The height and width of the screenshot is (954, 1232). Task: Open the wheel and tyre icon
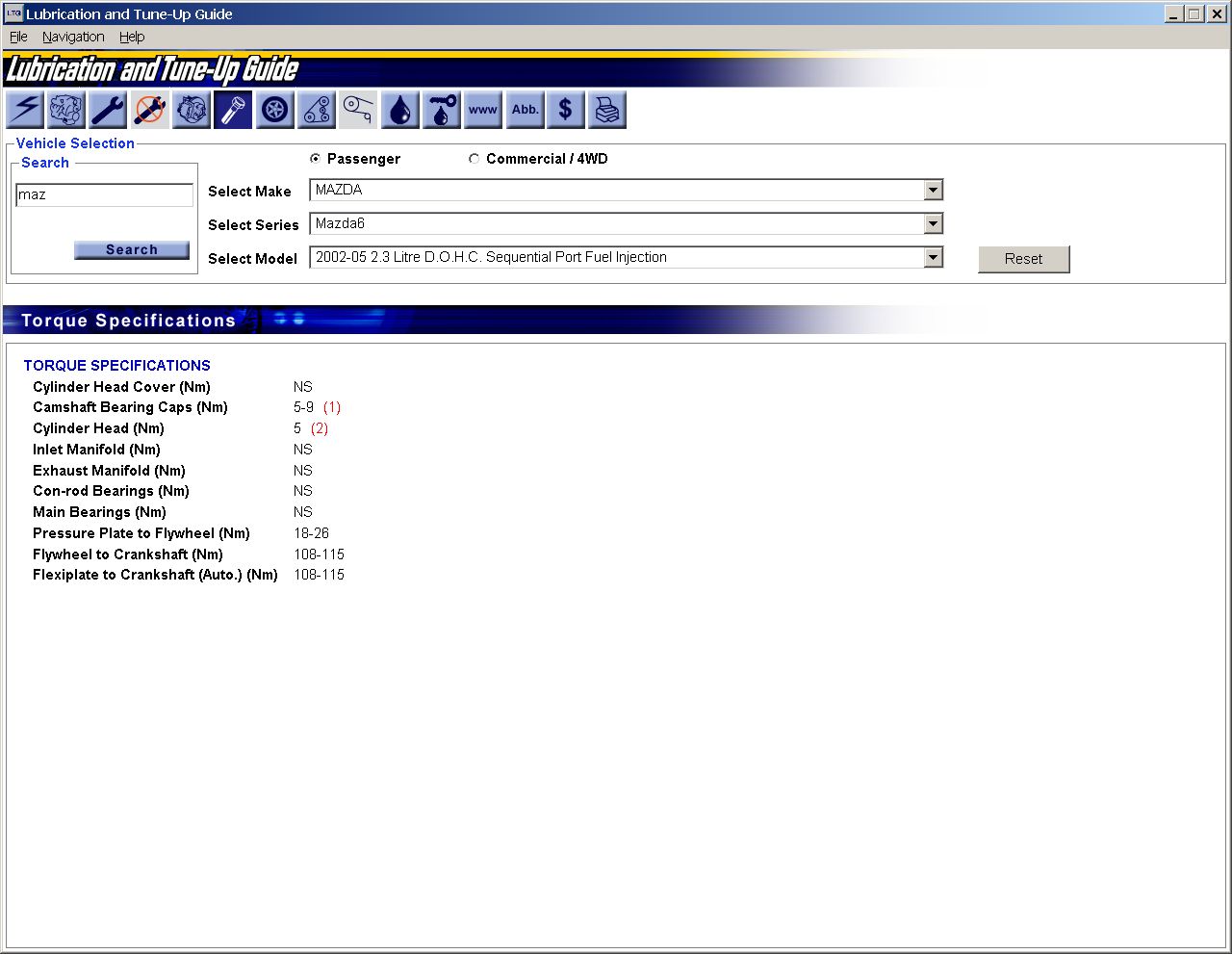point(275,110)
